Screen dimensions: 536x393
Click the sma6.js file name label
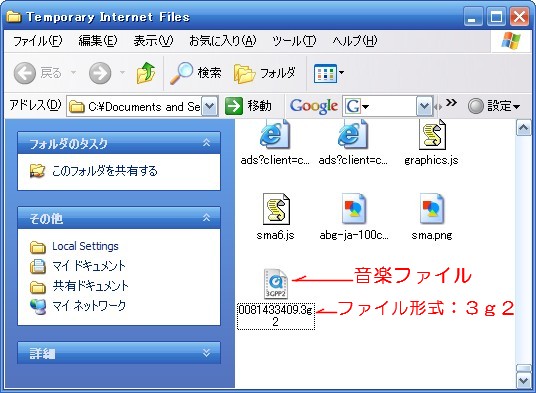coord(276,235)
